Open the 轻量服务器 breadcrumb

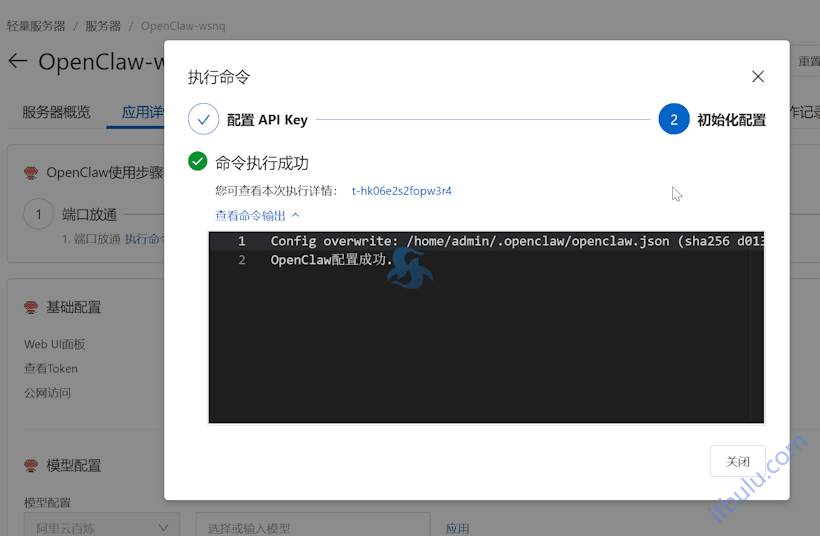coord(36,26)
